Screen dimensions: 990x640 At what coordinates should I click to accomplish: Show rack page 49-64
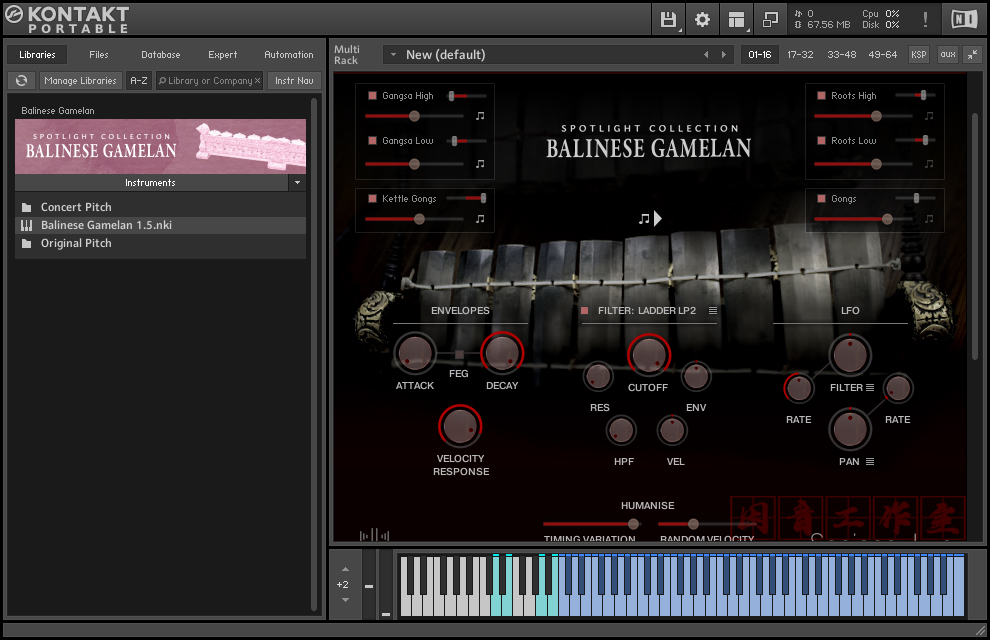click(882, 55)
